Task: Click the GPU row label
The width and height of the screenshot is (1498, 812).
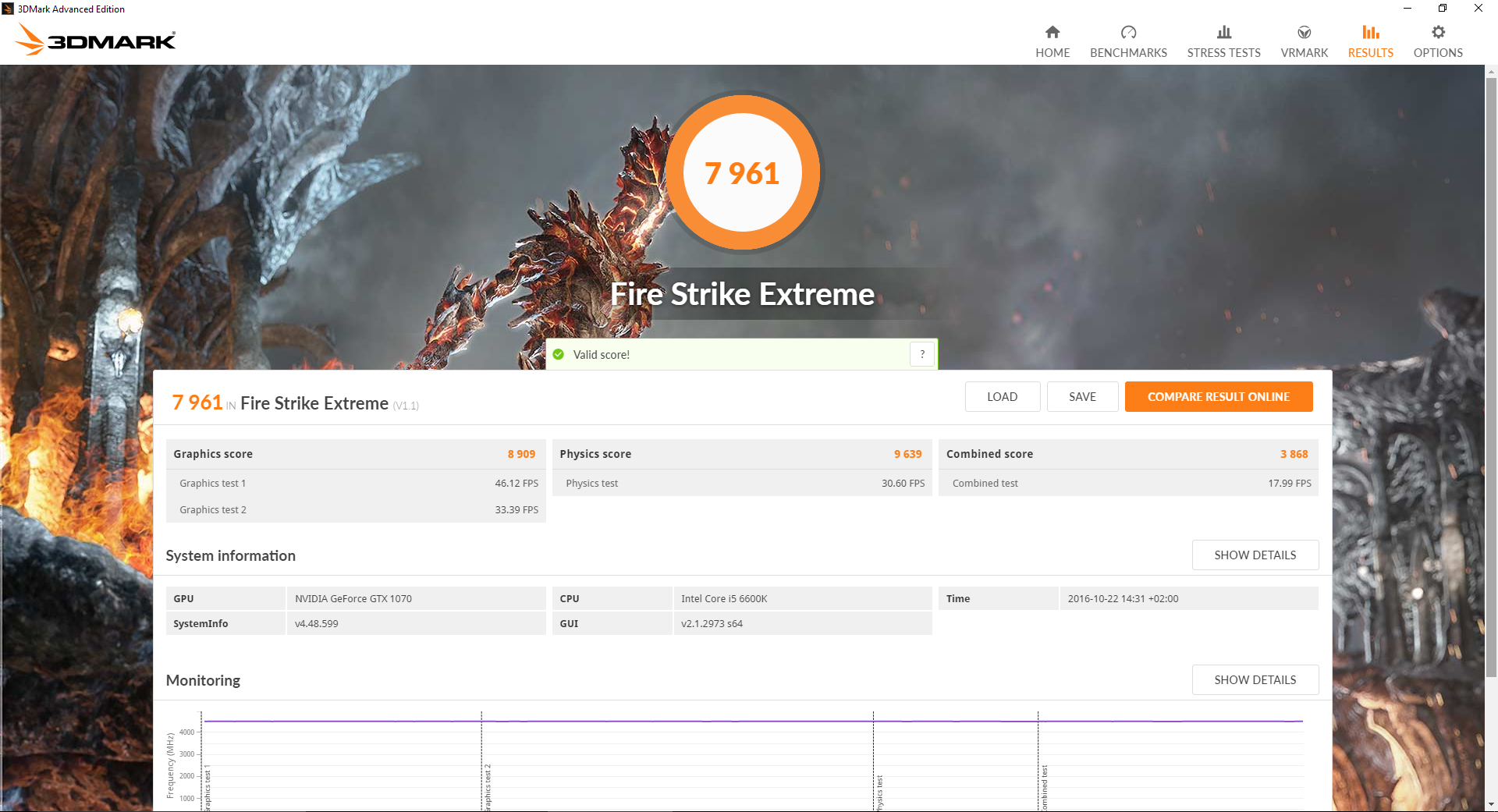Action: (x=183, y=599)
